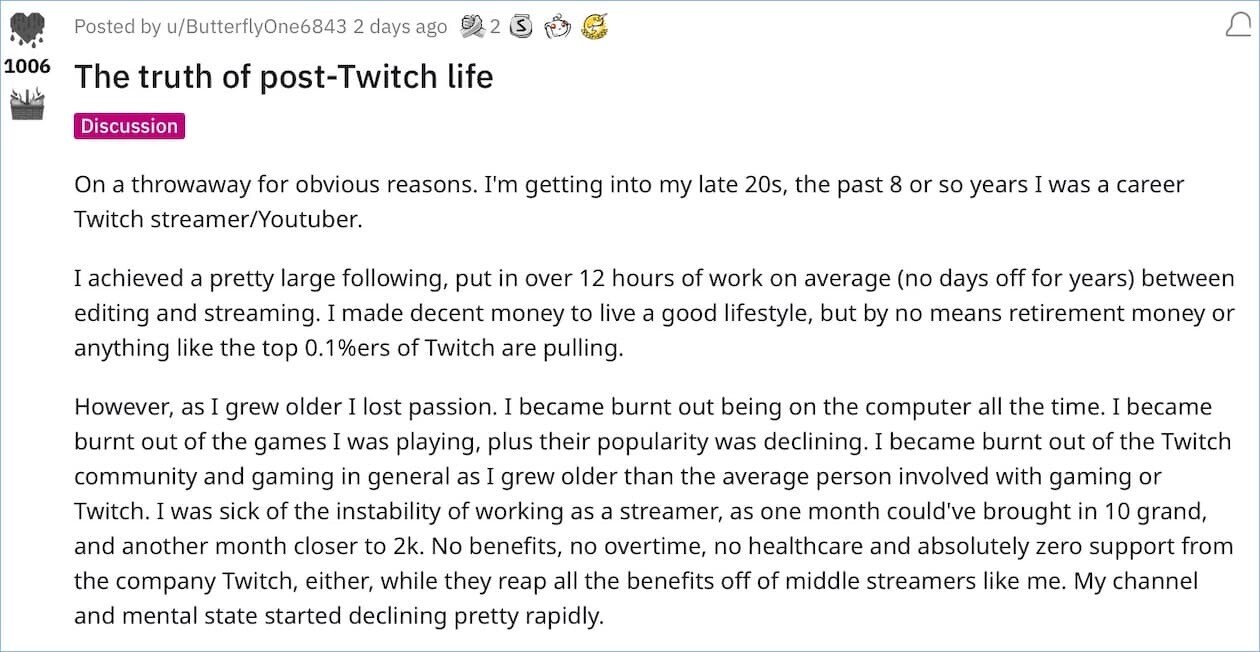Image resolution: width=1260 pixels, height=652 pixels.
Task: Click the paragraph starting 'I achieved a pretty large'
Action: 655,312
